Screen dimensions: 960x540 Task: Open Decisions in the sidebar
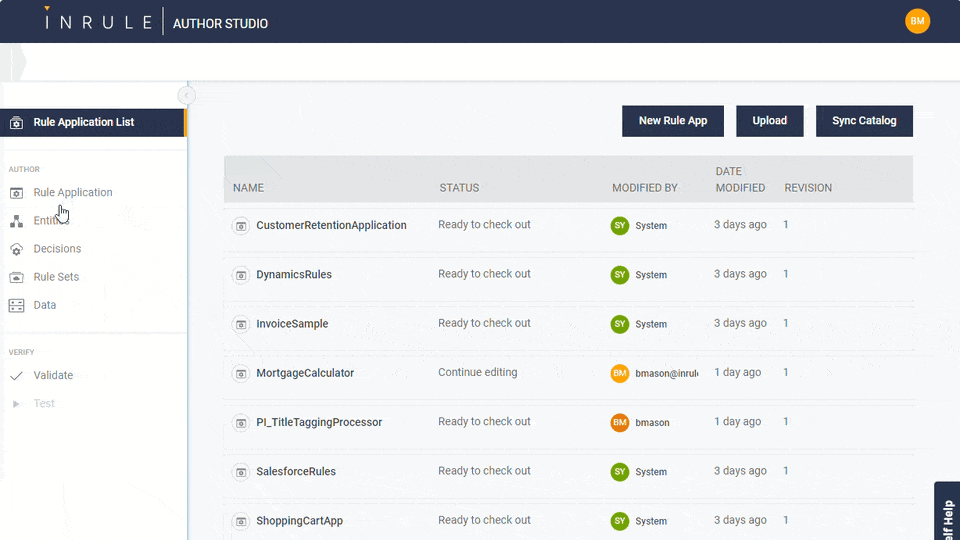tap(57, 249)
